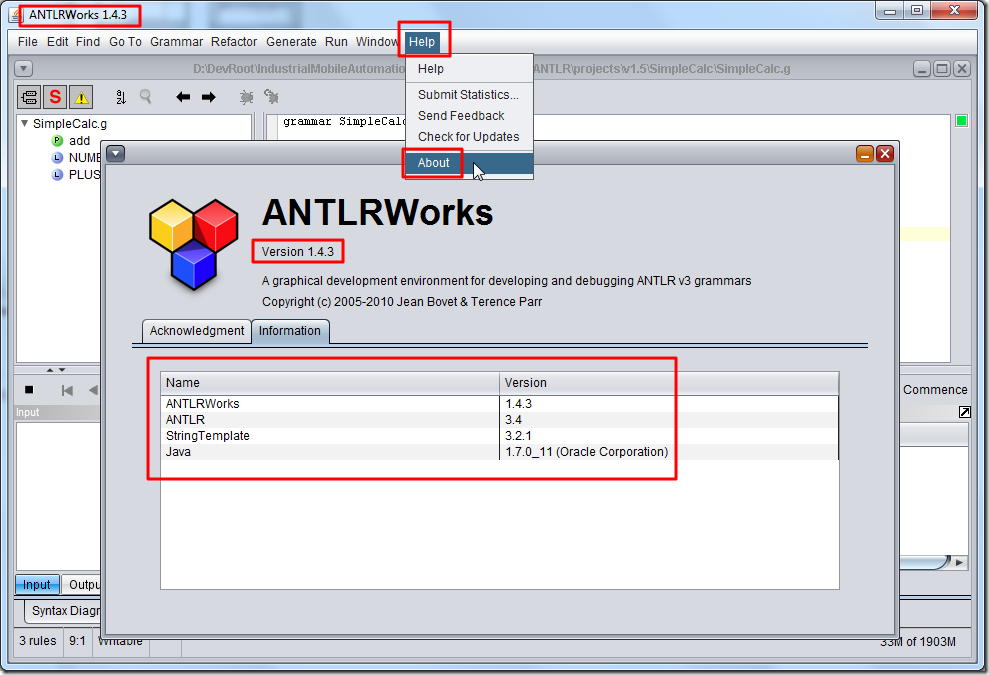Choose Send Feedback menu entry
This screenshot has width=989, height=675.
(x=469, y=115)
